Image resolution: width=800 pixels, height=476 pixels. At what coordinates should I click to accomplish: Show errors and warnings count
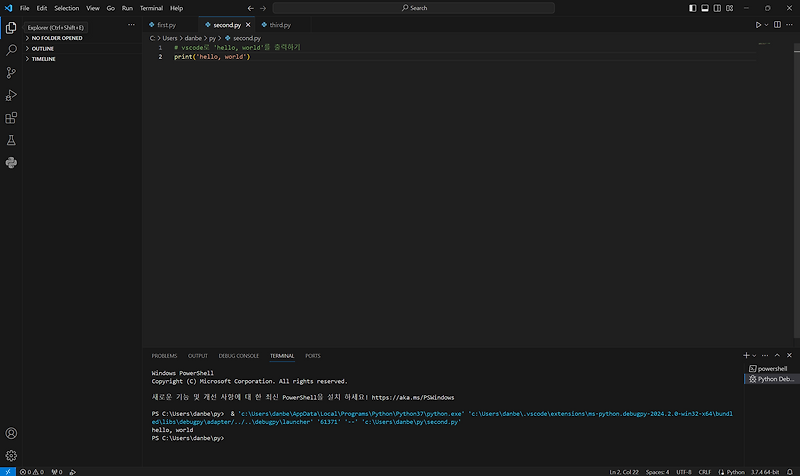tap(32, 472)
